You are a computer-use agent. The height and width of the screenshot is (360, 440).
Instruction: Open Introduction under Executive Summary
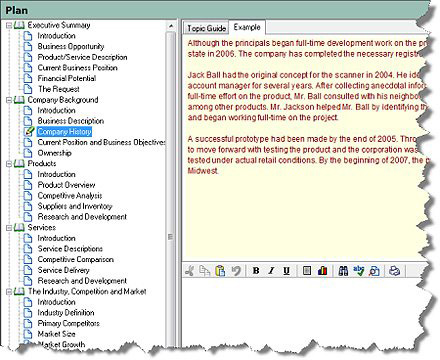[56, 36]
